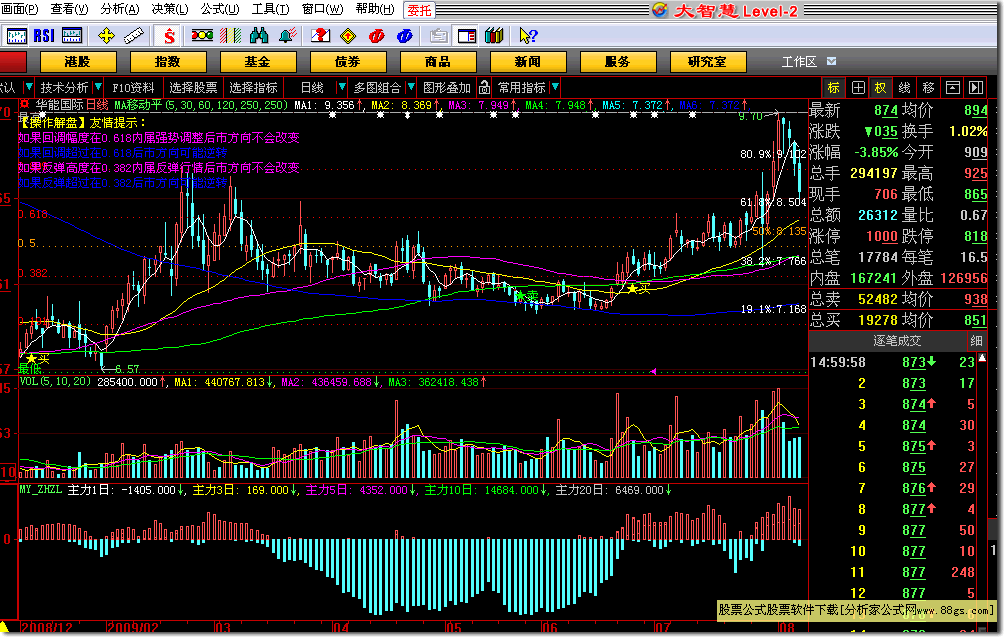
Task: Toggle the info panel window icon
Action: (467, 36)
